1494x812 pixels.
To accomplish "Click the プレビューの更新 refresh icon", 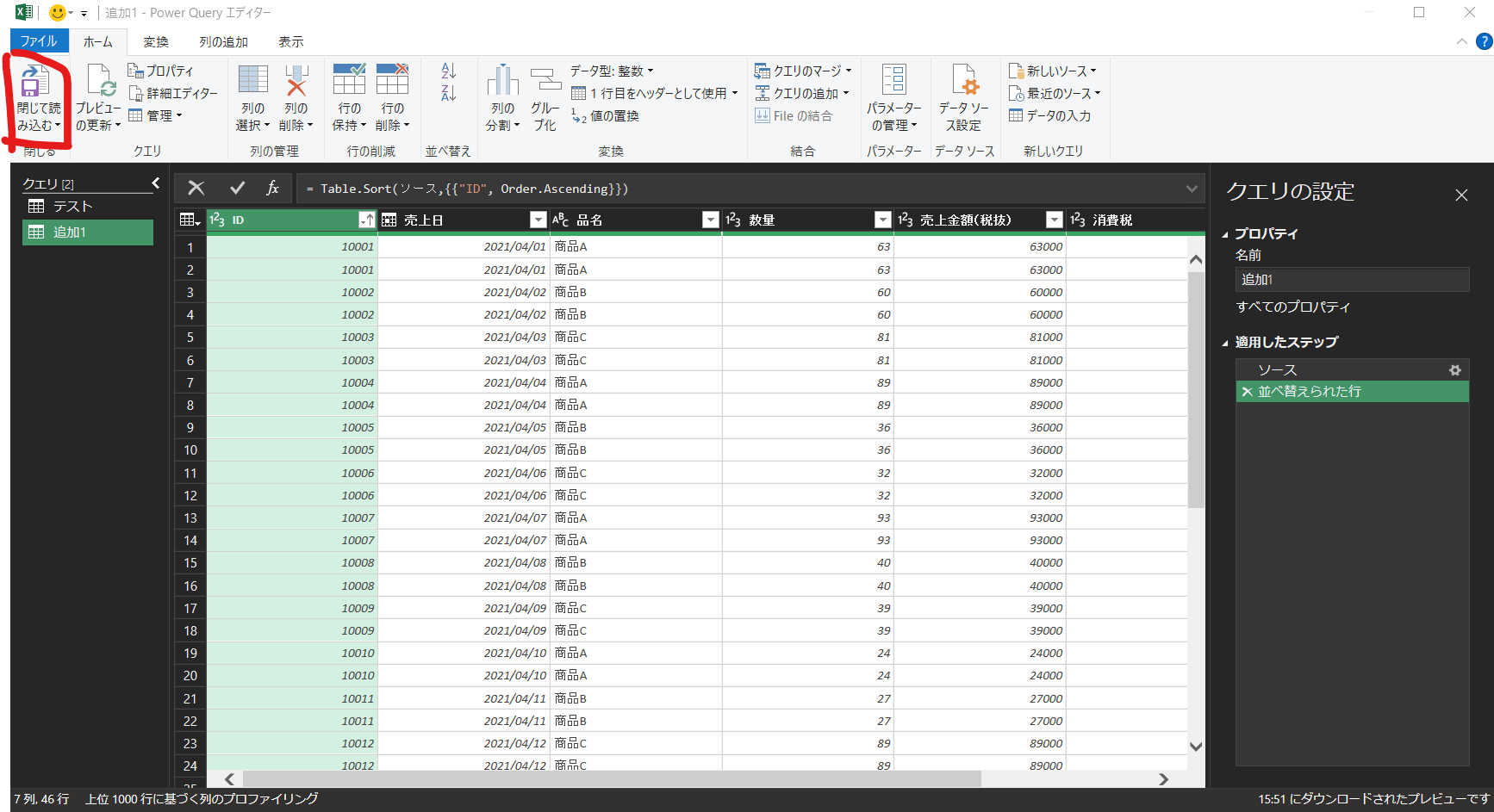I will [100, 82].
